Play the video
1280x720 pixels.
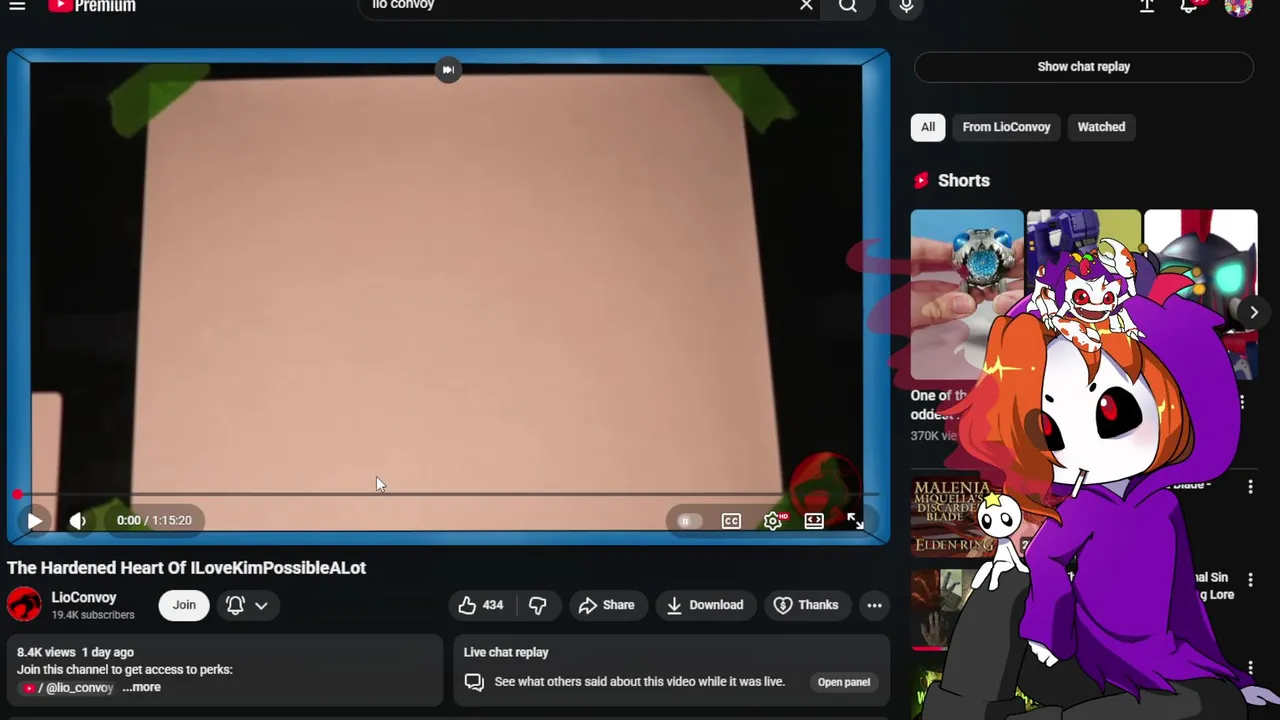click(x=35, y=521)
